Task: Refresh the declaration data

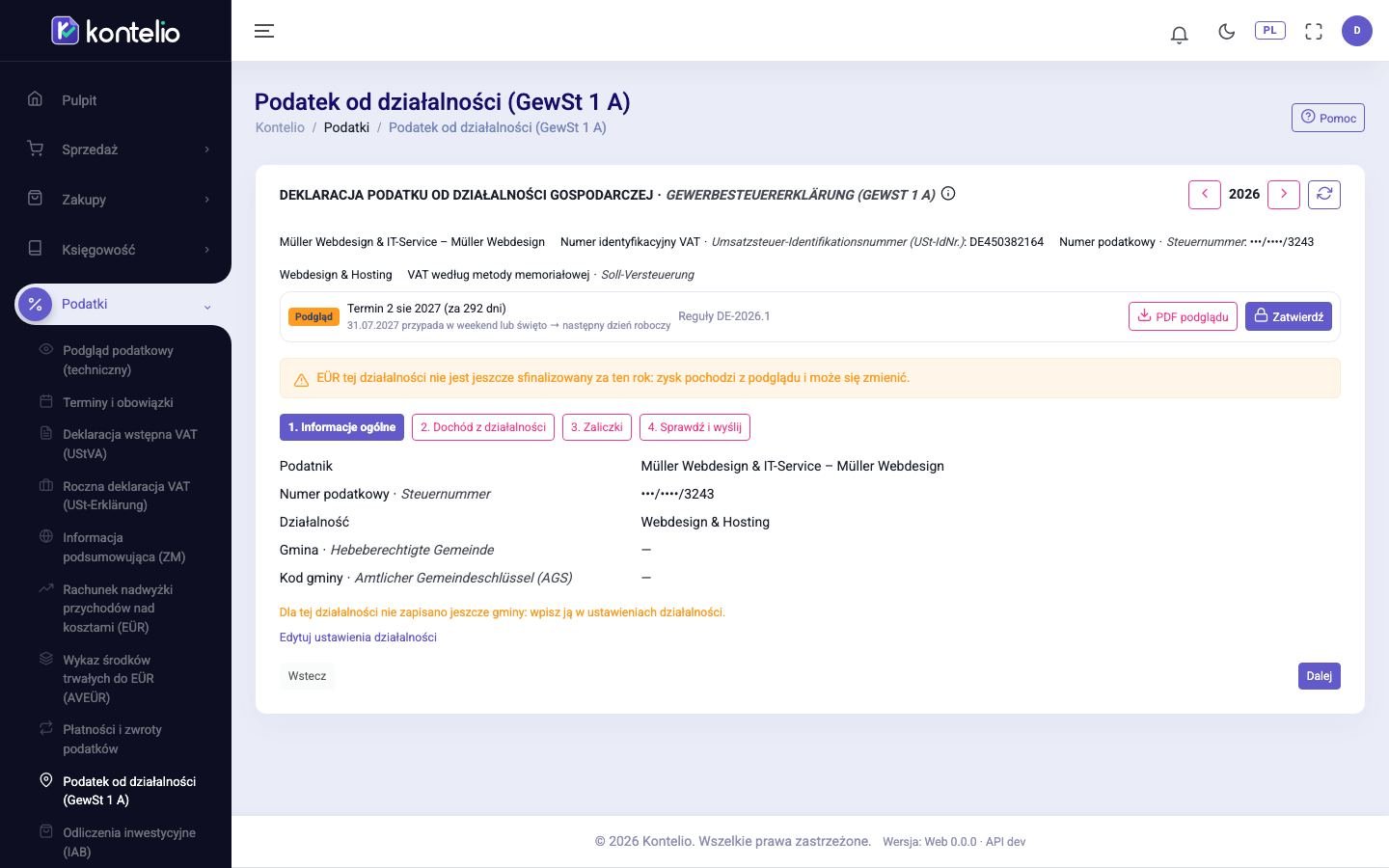Action: [x=1324, y=194]
